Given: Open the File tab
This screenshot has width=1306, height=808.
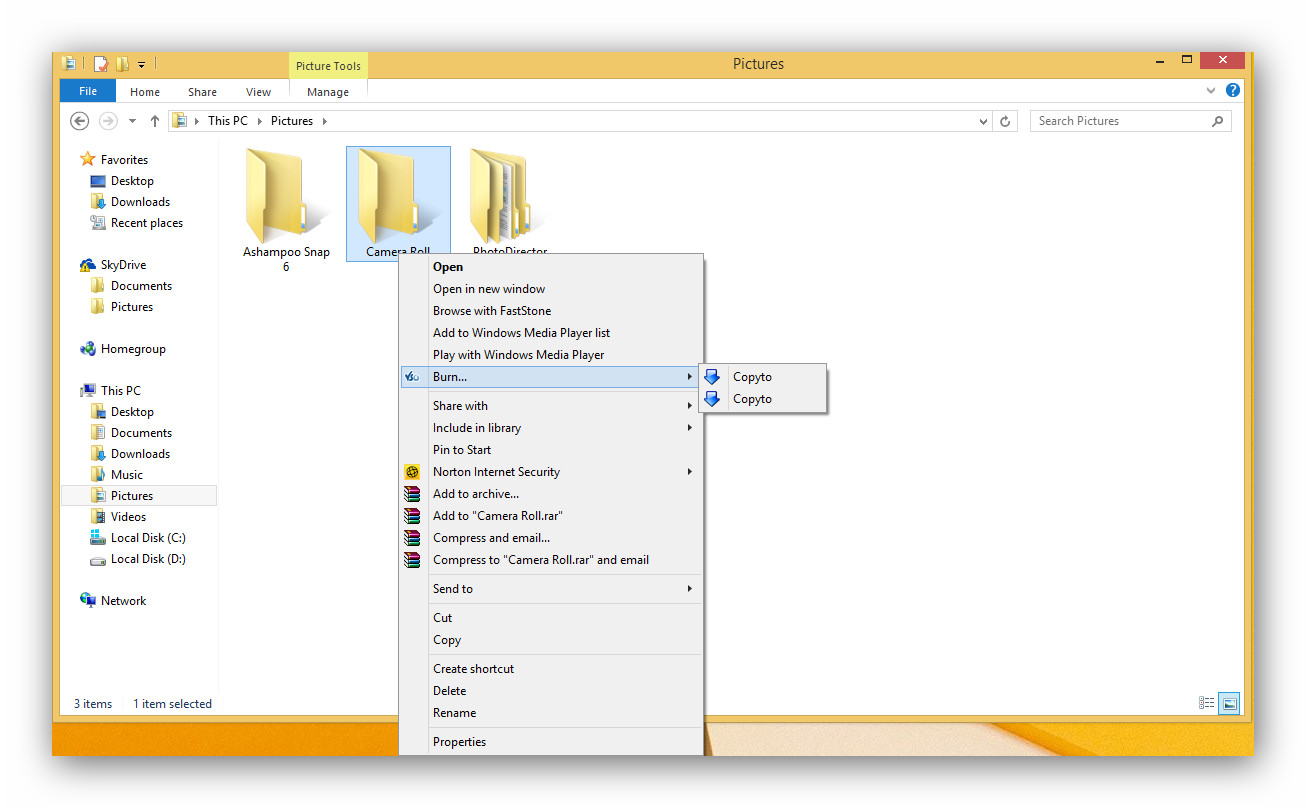Looking at the screenshot, I should click(88, 91).
